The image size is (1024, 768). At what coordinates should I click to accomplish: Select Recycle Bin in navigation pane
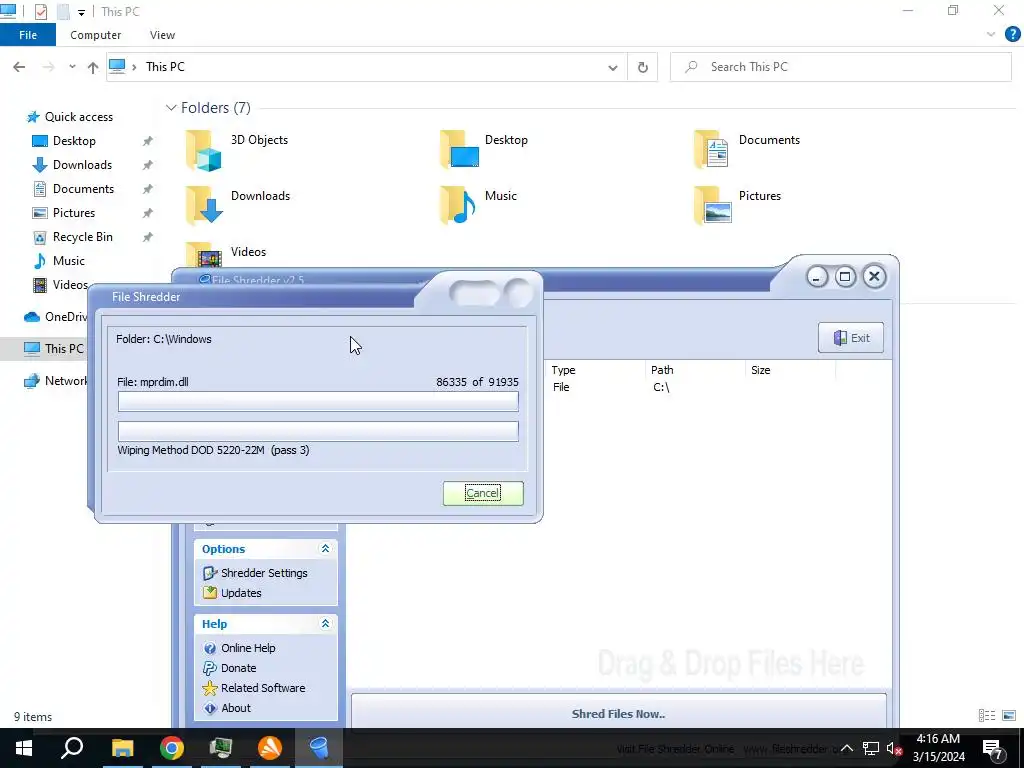point(82,237)
